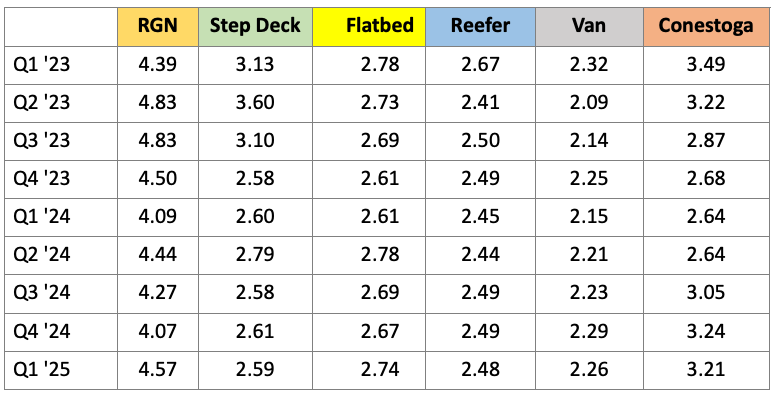Click the yellow Flatbed header cell
This screenshot has height=396, width=777.
[x=369, y=27]
